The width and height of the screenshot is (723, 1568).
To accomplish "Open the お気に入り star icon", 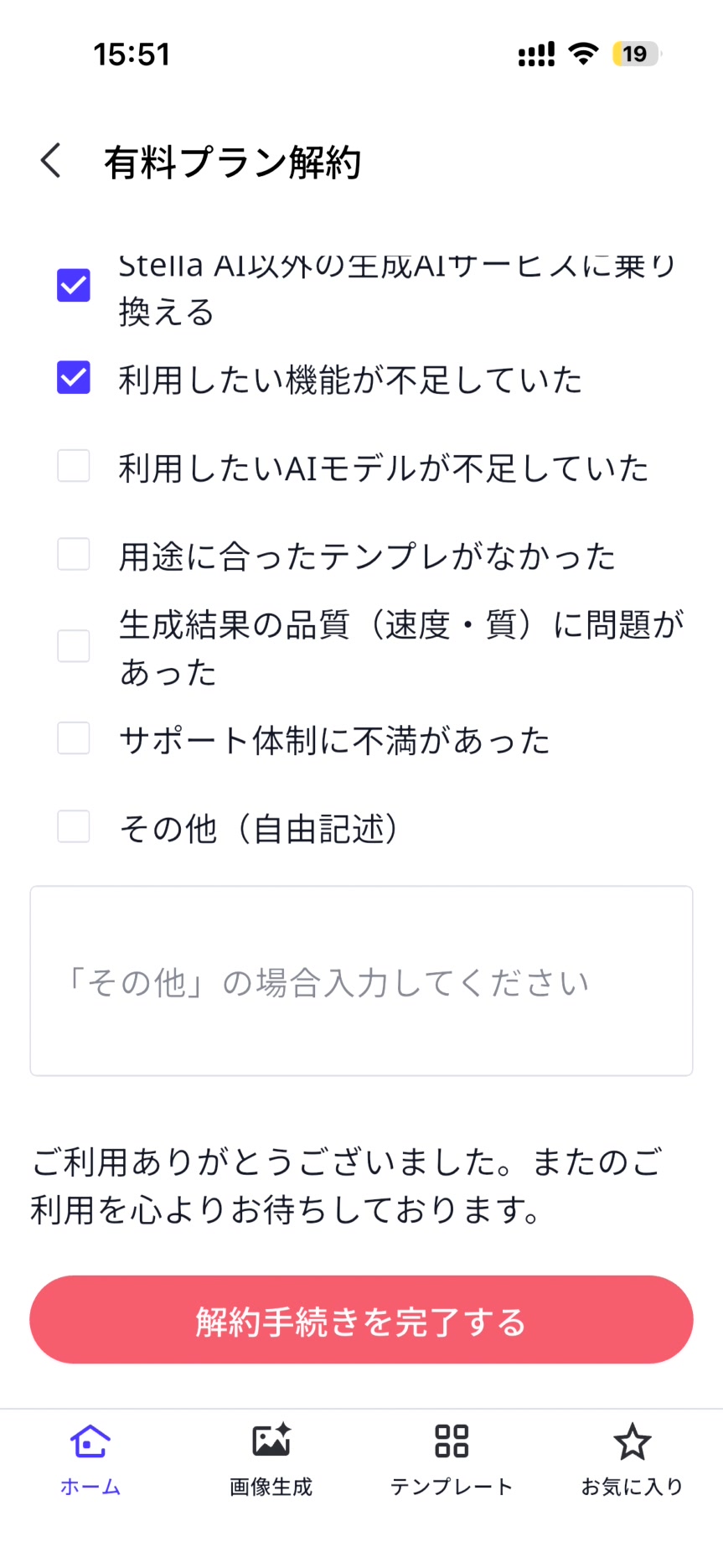I will (633, 1442).
